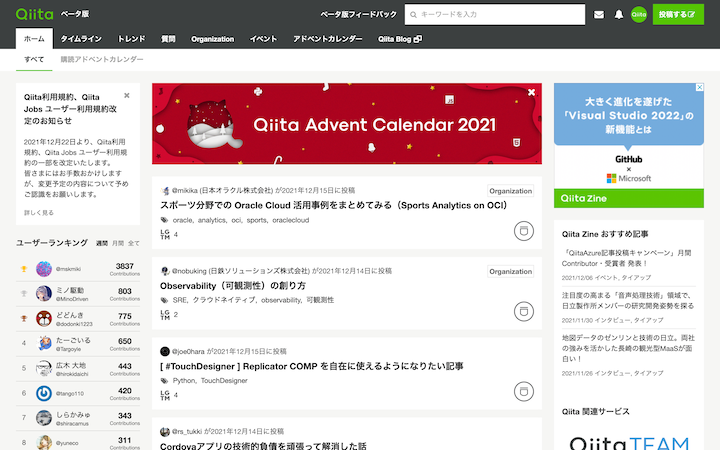Dismiss the terms of service notice

127,96
